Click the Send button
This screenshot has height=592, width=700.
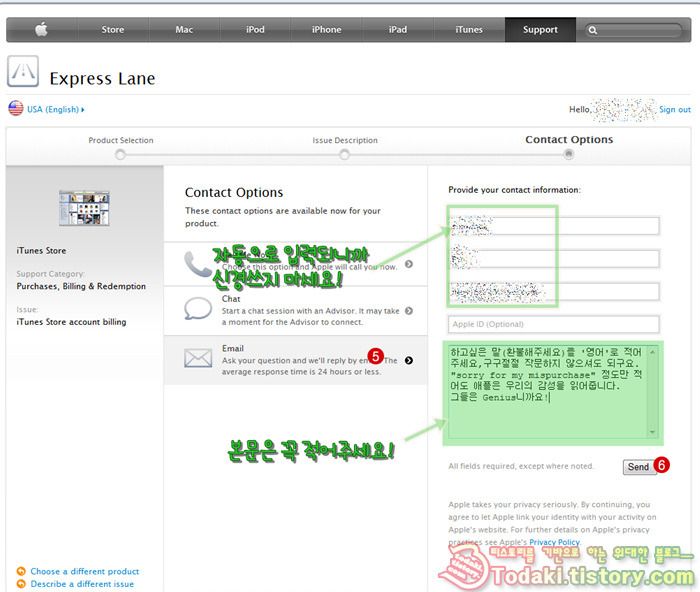click(638, 467)
